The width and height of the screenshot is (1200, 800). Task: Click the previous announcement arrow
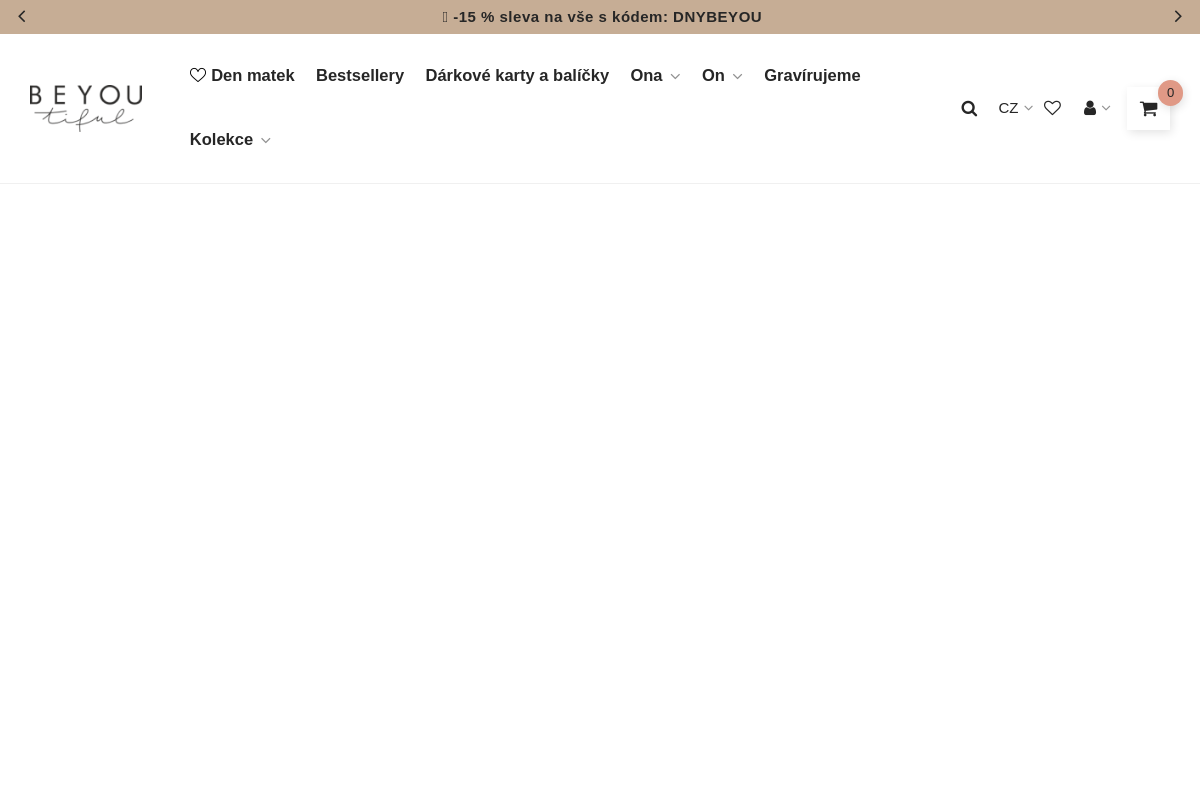[22, 17]
